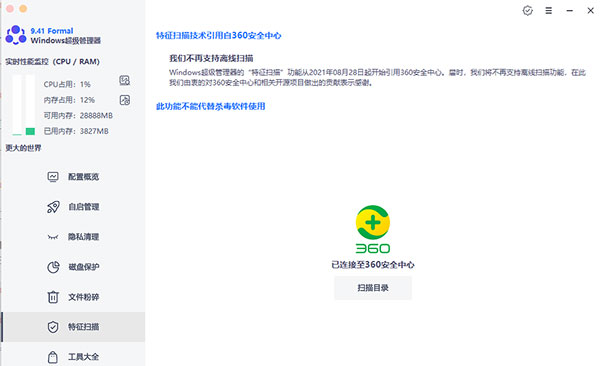Open 文件粉碎 in sidebar
Image resolution: width=600 pixels, height=366 pixels.
click(73, 297)
